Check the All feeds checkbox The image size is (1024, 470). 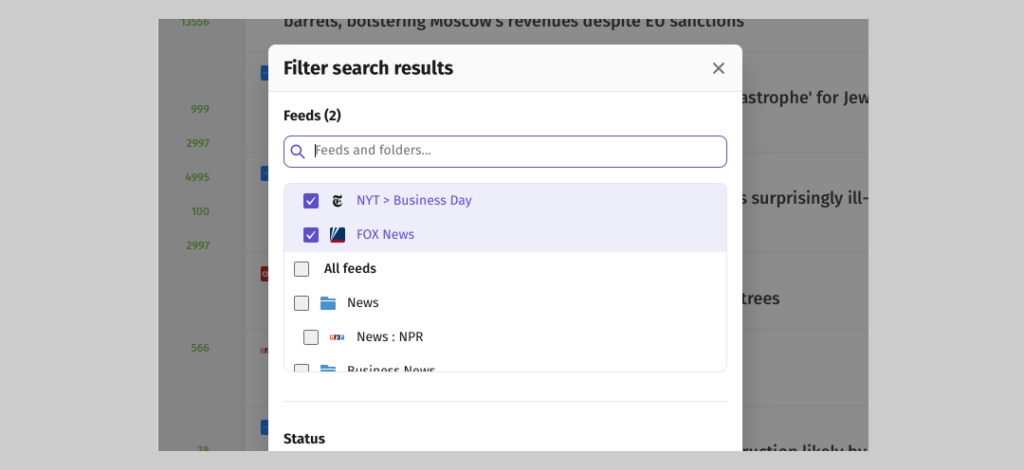coord(301,269)
